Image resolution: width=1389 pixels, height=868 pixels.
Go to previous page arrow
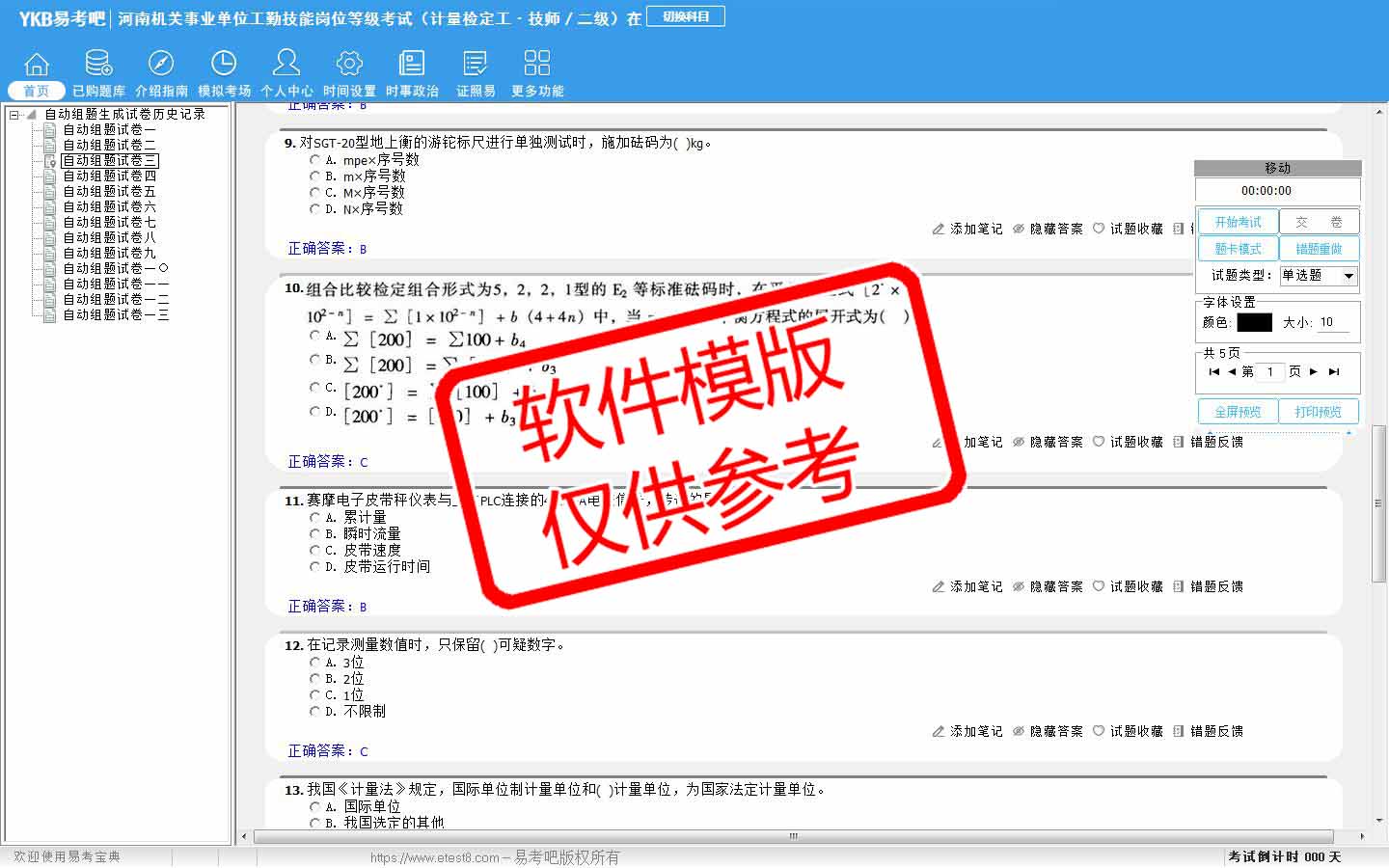(x=1232, y=372)
